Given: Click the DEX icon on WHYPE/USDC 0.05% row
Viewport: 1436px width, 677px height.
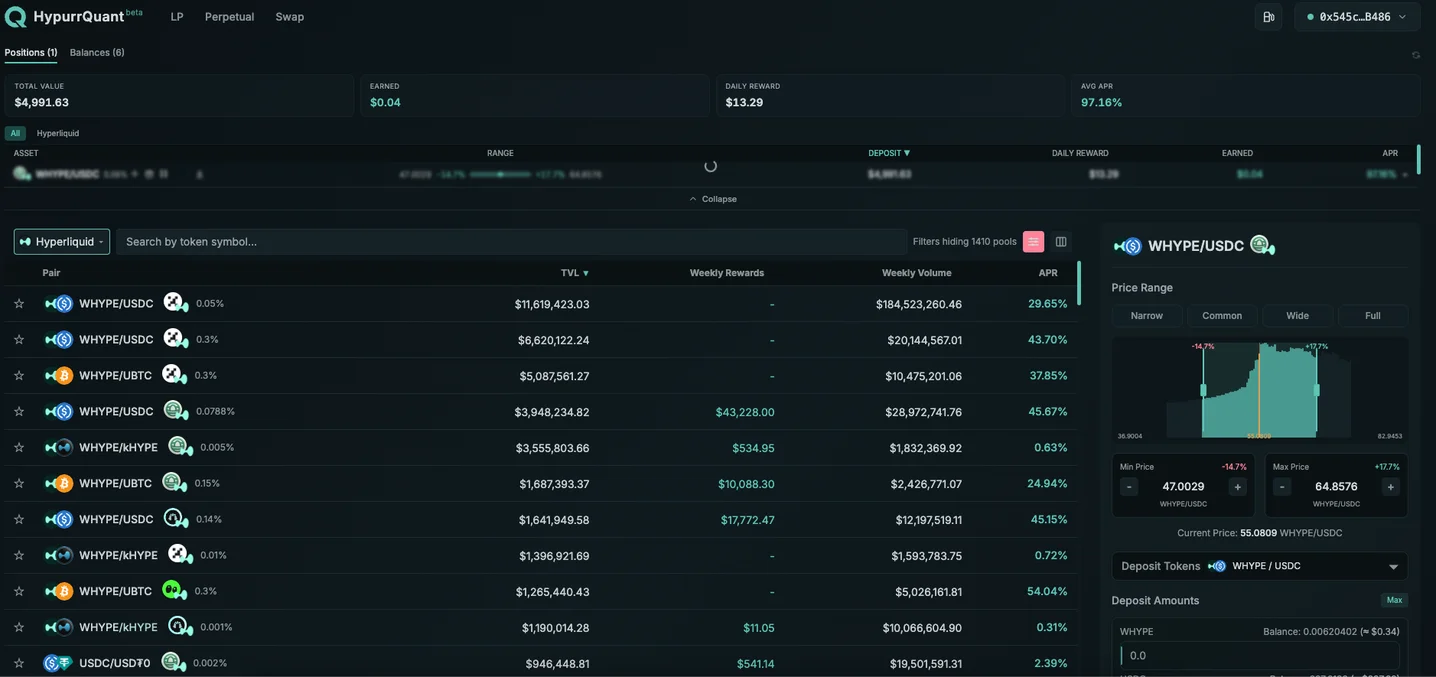Looking at the screenshot, I should (175, 303).
